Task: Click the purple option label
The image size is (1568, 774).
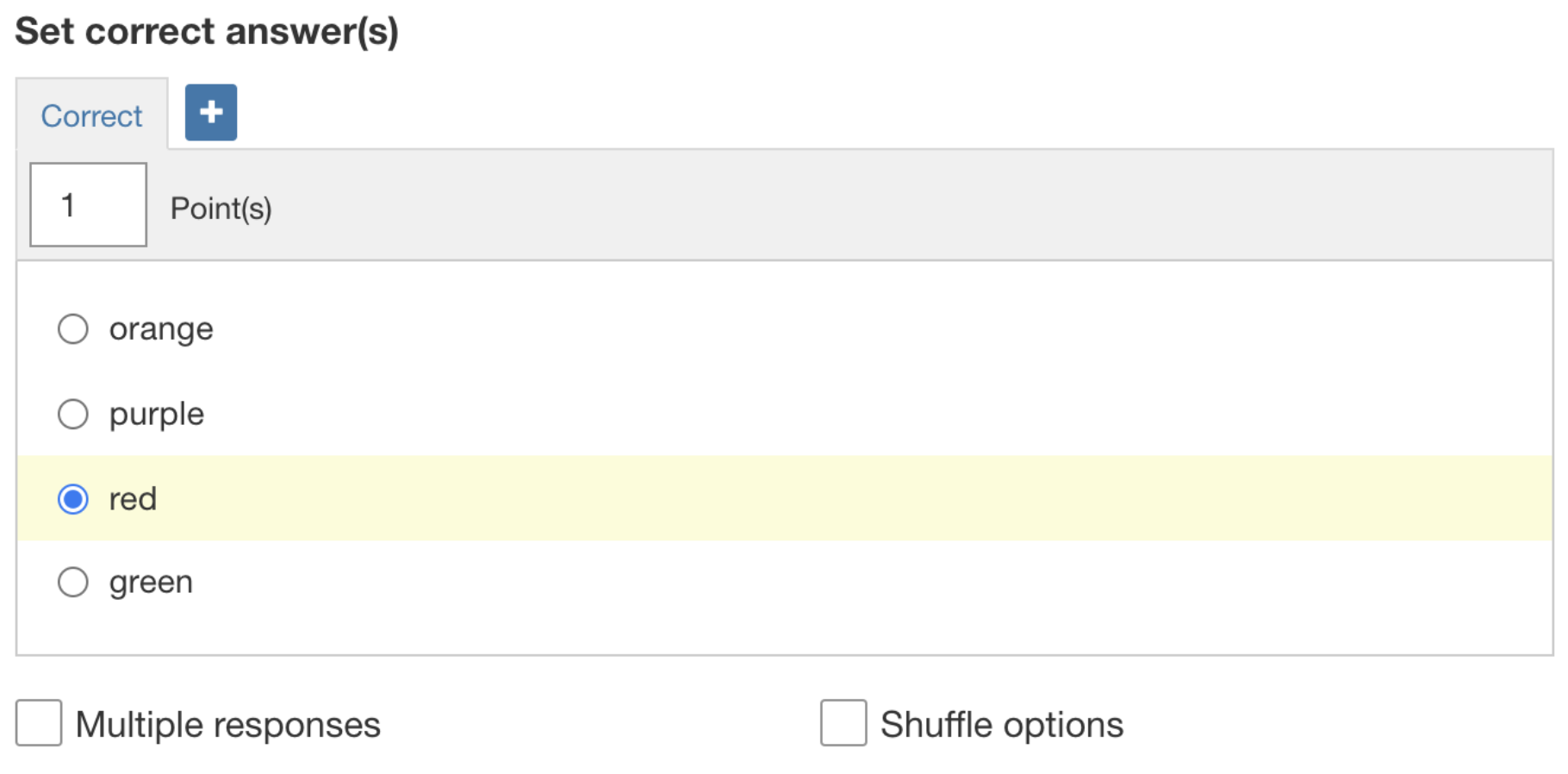Action: pos(156,413)
